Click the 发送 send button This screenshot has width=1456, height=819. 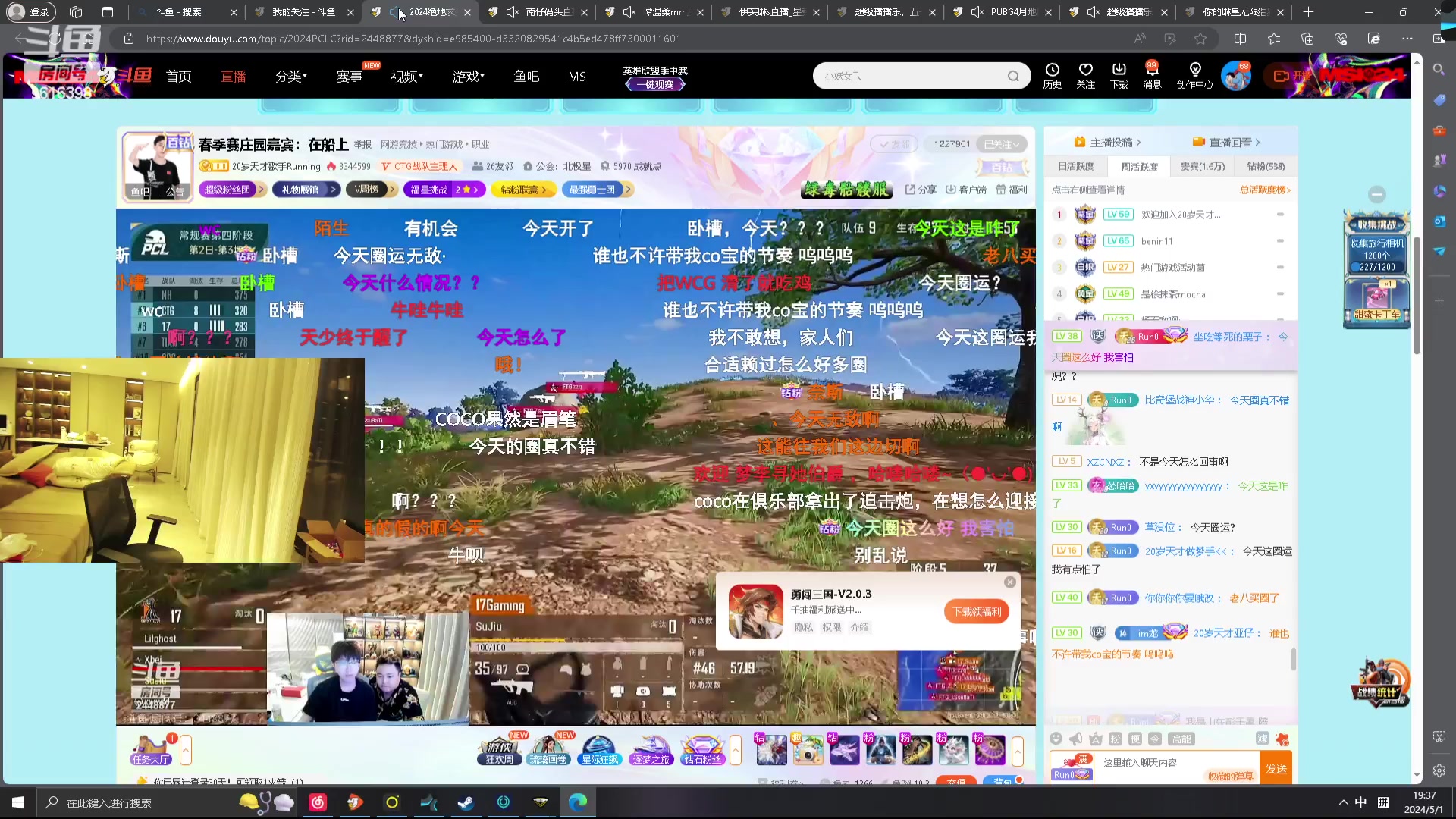[x=1276, y=768]
